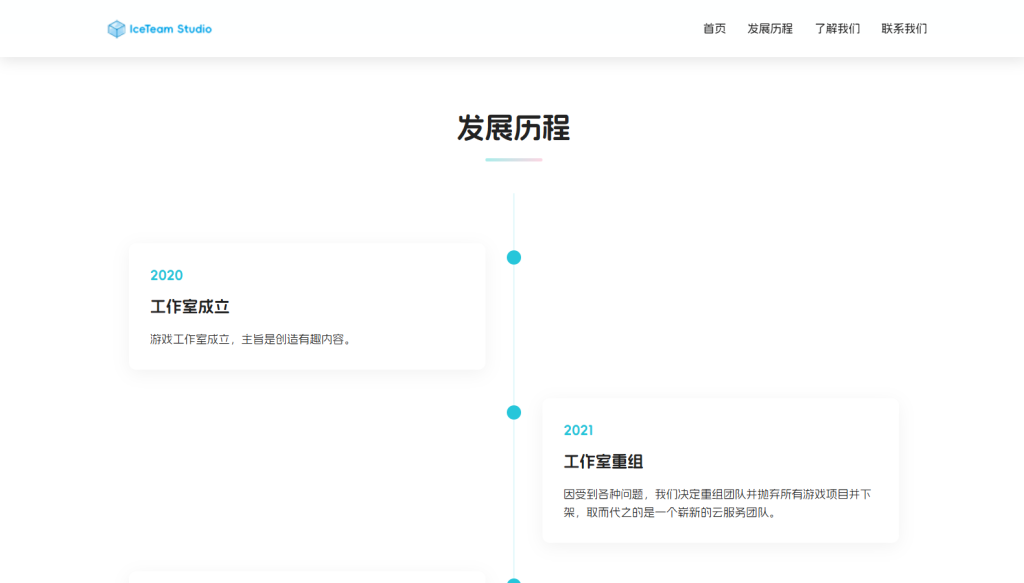Click the 游戏工作室成立 description text
The height and width of the screenshot is (583, 1024).
(x=250, y=339)
